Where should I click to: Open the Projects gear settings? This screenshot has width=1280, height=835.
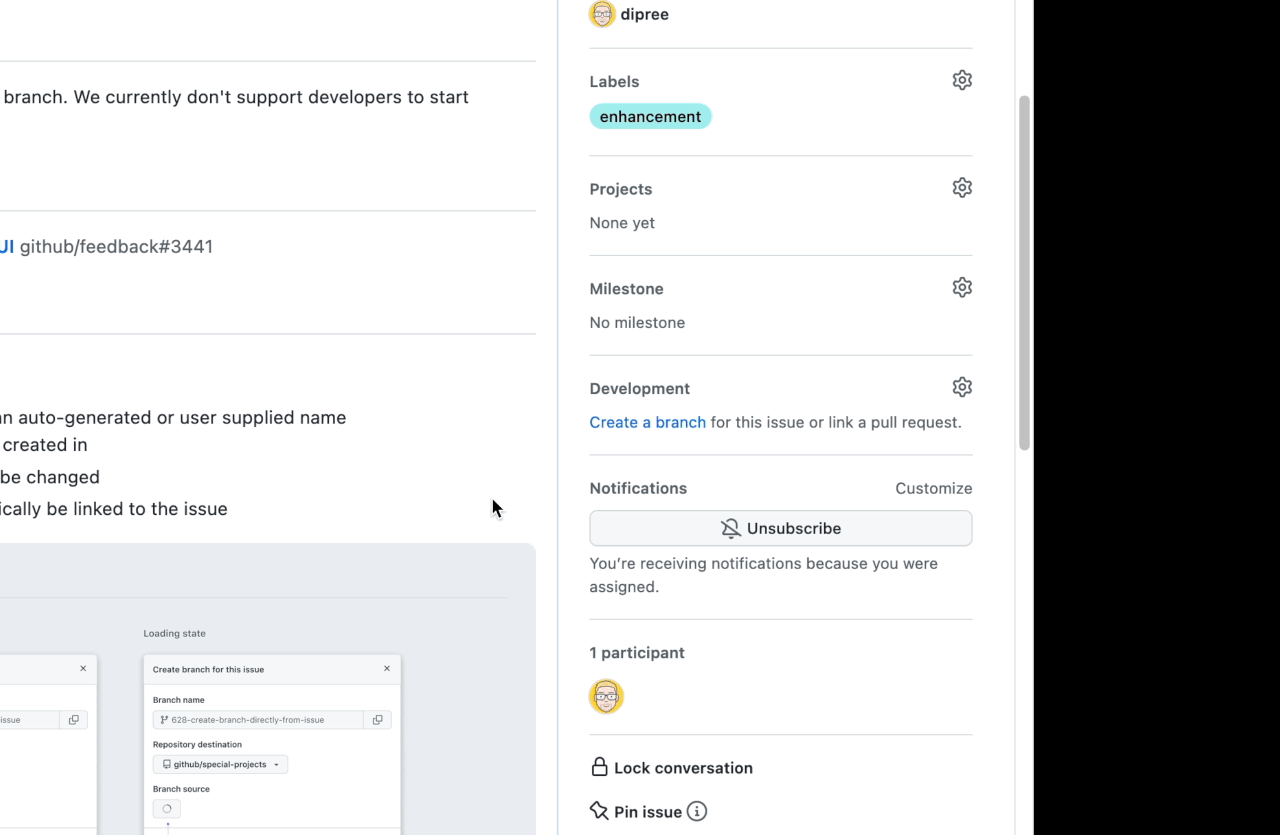click(962, 187)
